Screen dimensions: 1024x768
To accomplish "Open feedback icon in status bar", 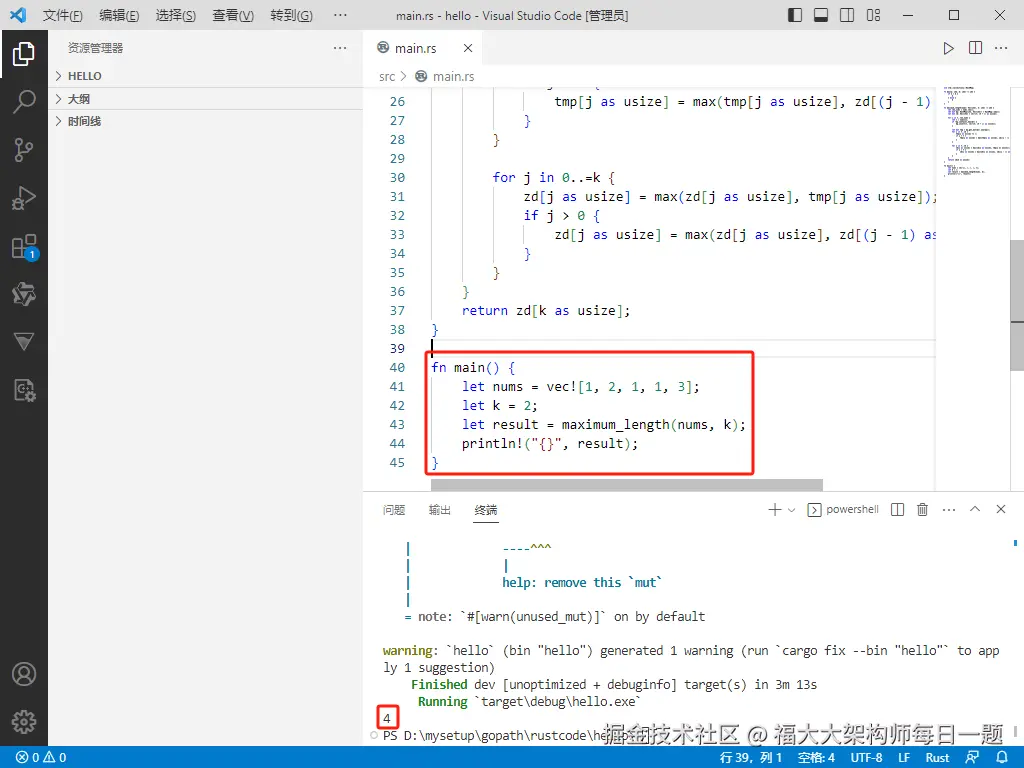I will click(x=972, y=758).
